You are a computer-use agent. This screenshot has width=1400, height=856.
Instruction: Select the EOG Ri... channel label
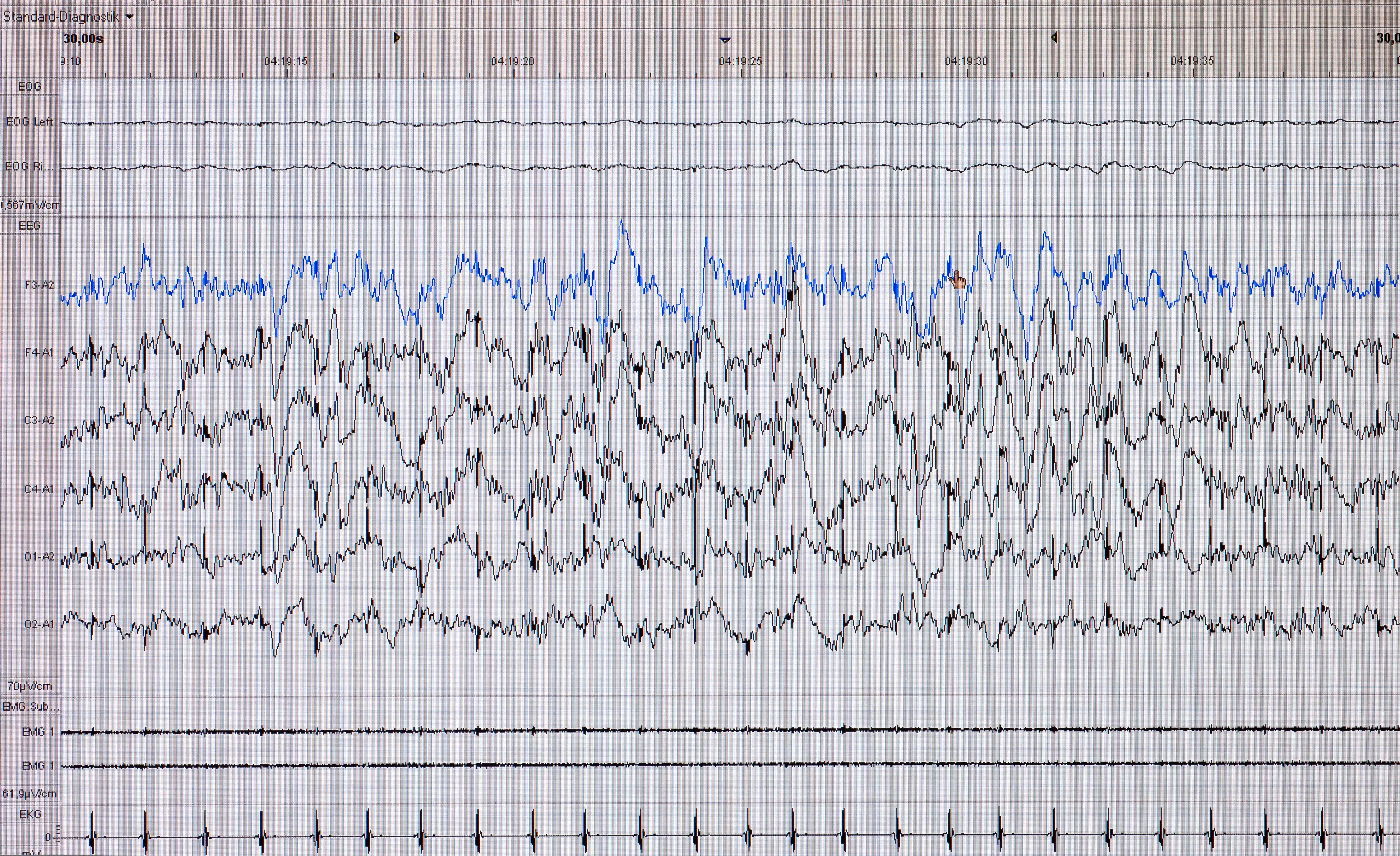[29, 166]
